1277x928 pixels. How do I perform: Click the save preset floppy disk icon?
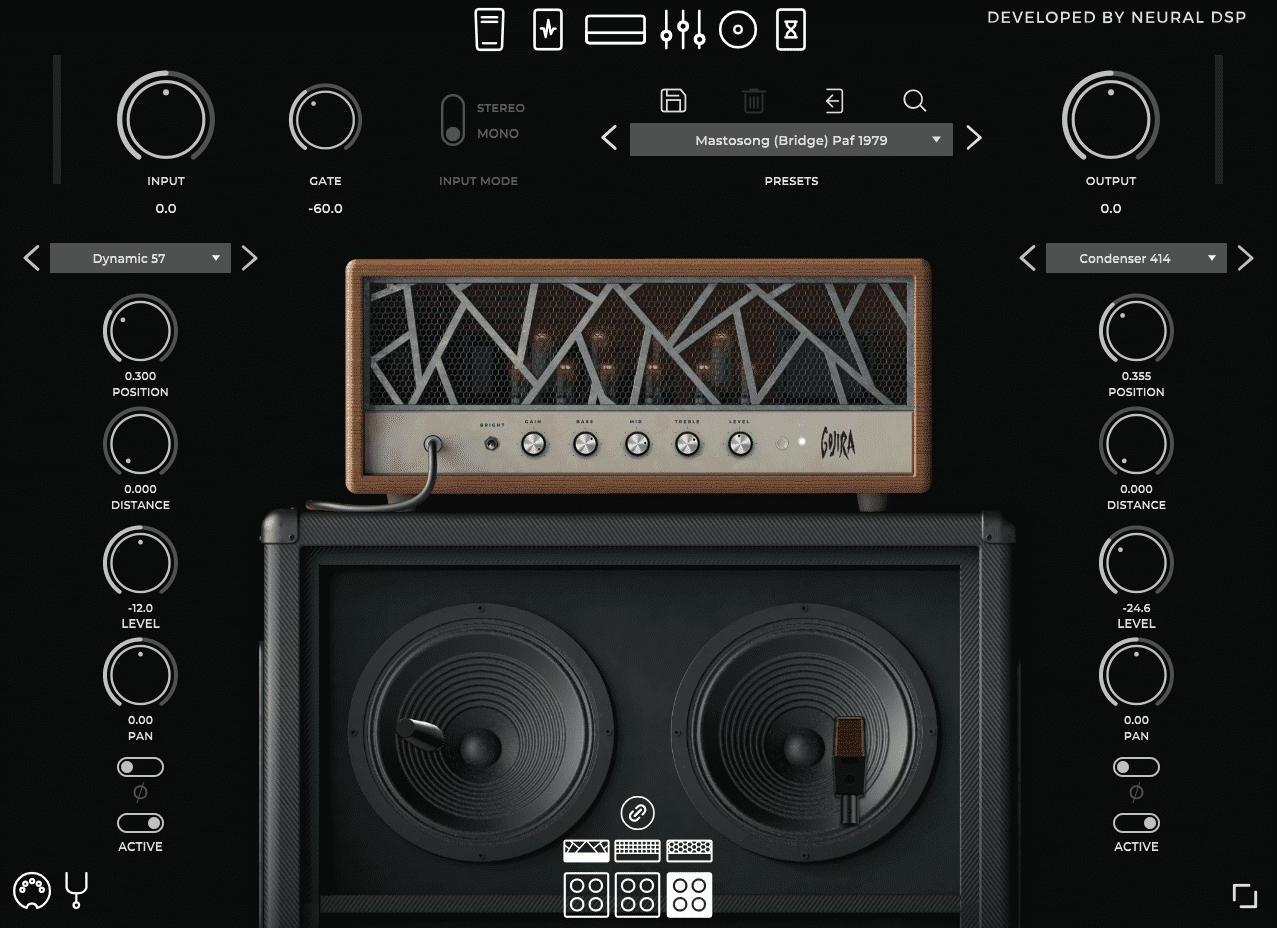[673, 100]
